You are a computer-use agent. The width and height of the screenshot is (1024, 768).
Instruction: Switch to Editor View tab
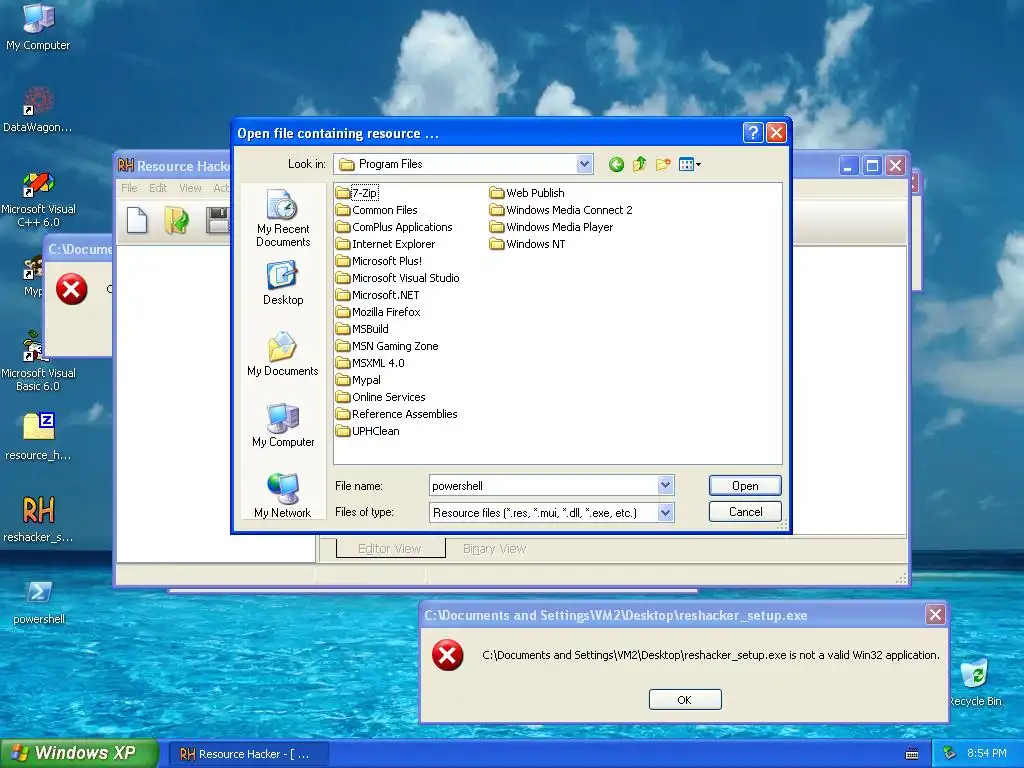[x=390, y=549]
